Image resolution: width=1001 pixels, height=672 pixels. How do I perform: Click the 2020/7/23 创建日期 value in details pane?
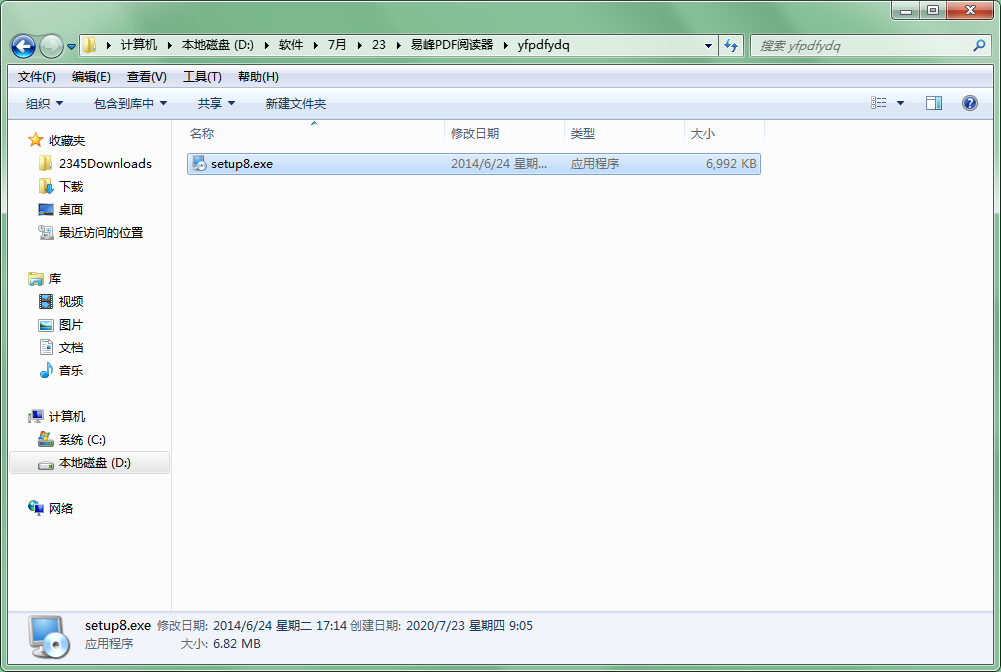click(x=469, y=625)
